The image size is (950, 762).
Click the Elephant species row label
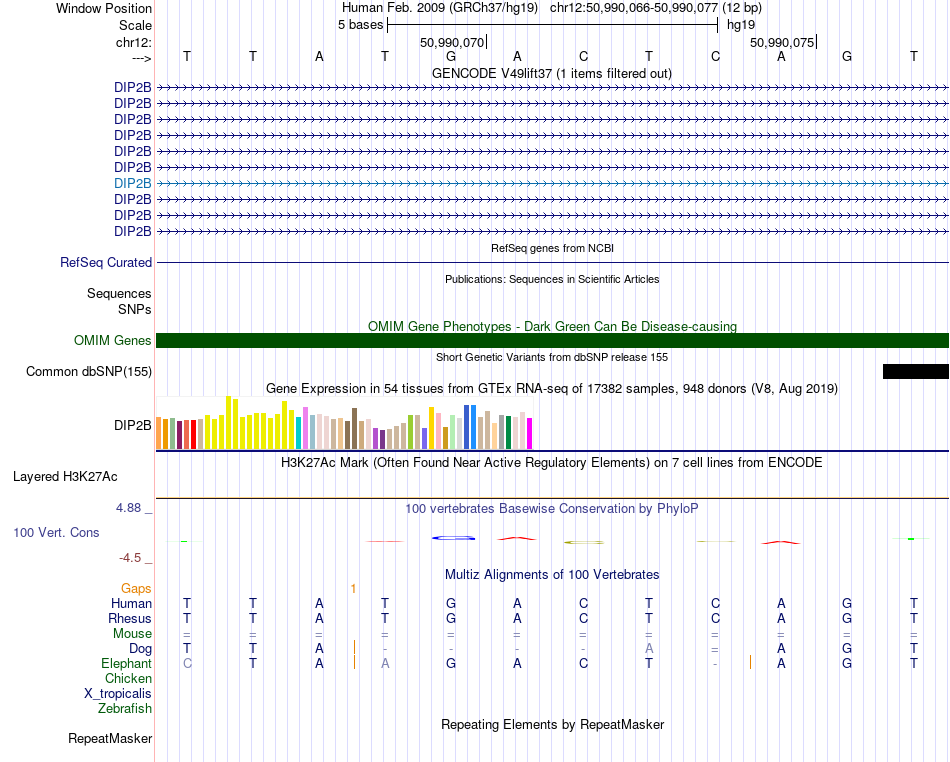[x=126, y=663]
